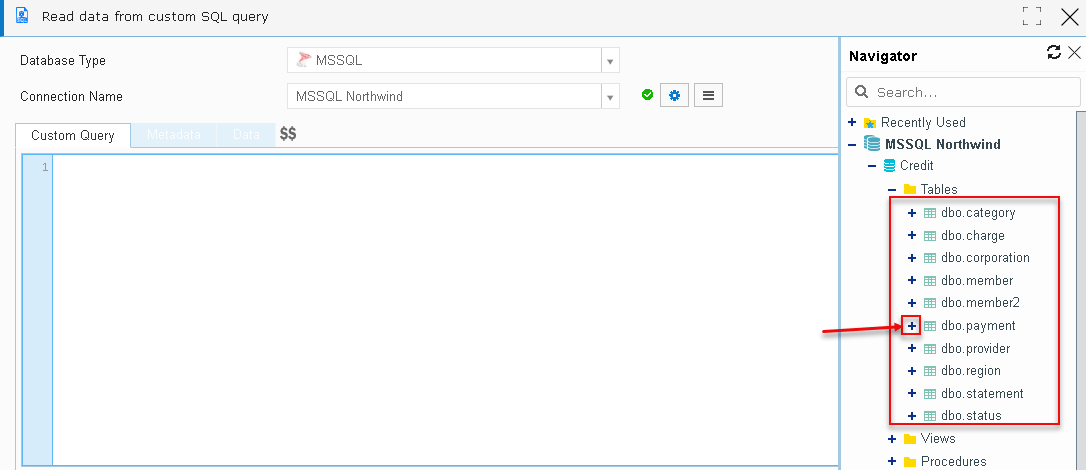1086x470 pixels.
Task: Click the Navigator search field
Action: (963, 92)
